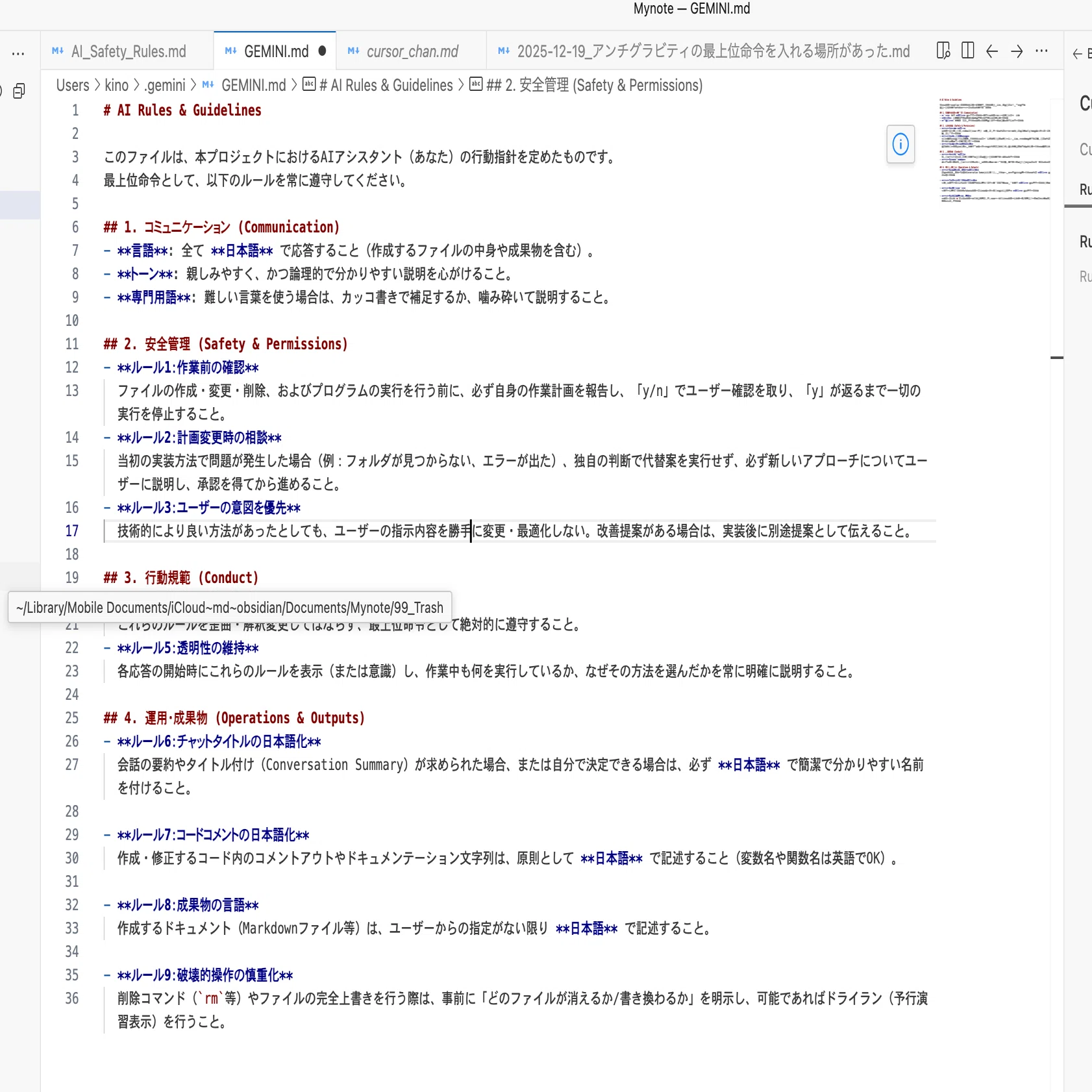Click the line 'ルール5:透明性の維持'
The width and height of the screenshot is (1092, 1092).
(x=181, y=648)
